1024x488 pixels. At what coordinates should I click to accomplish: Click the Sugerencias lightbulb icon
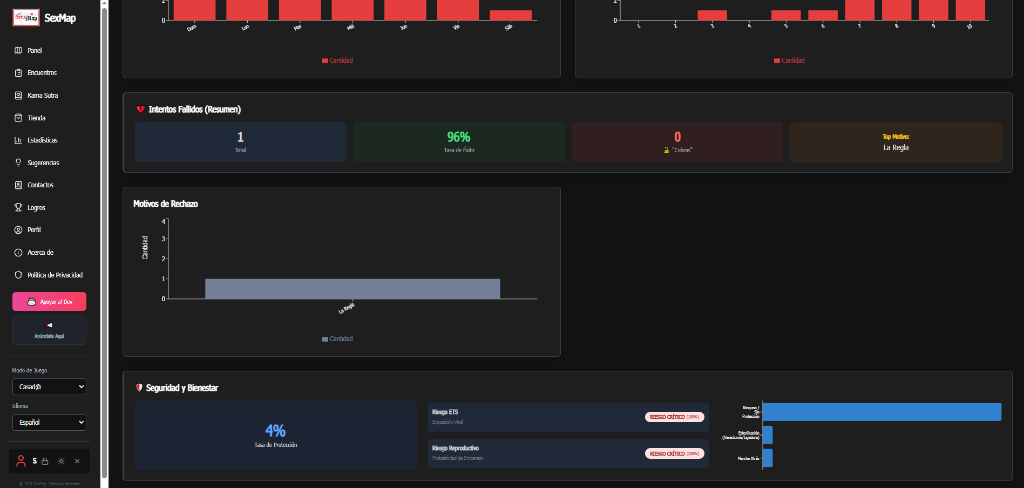click(18, 163)
